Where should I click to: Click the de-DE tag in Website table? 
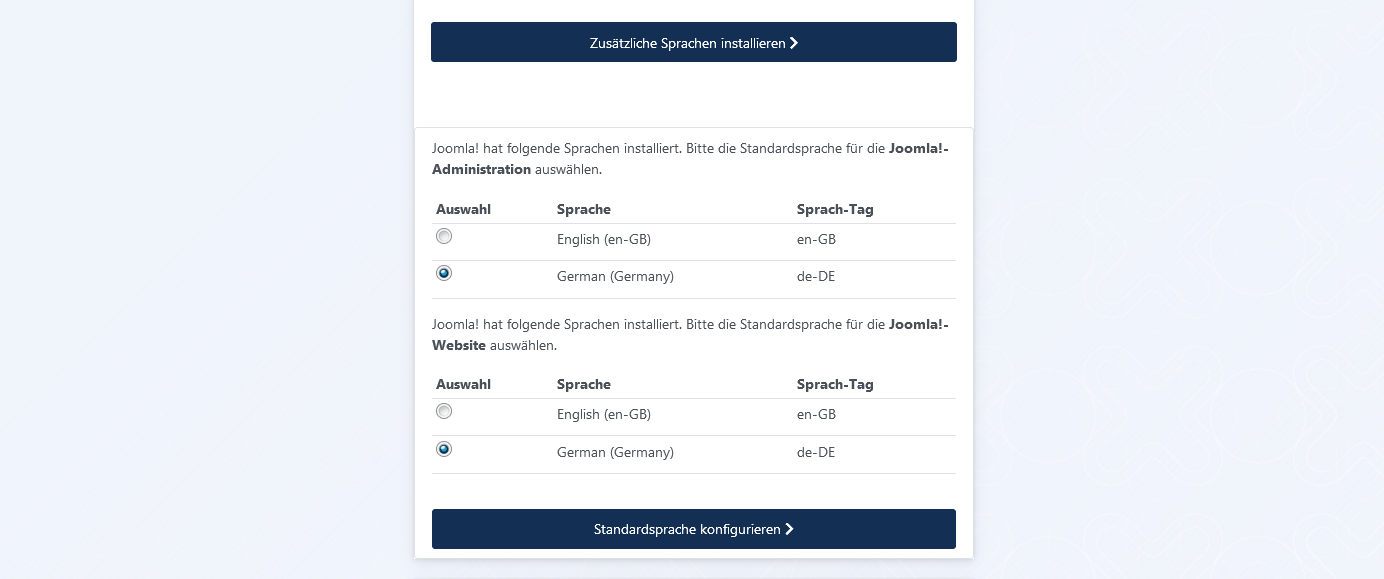tap(816, 453)
